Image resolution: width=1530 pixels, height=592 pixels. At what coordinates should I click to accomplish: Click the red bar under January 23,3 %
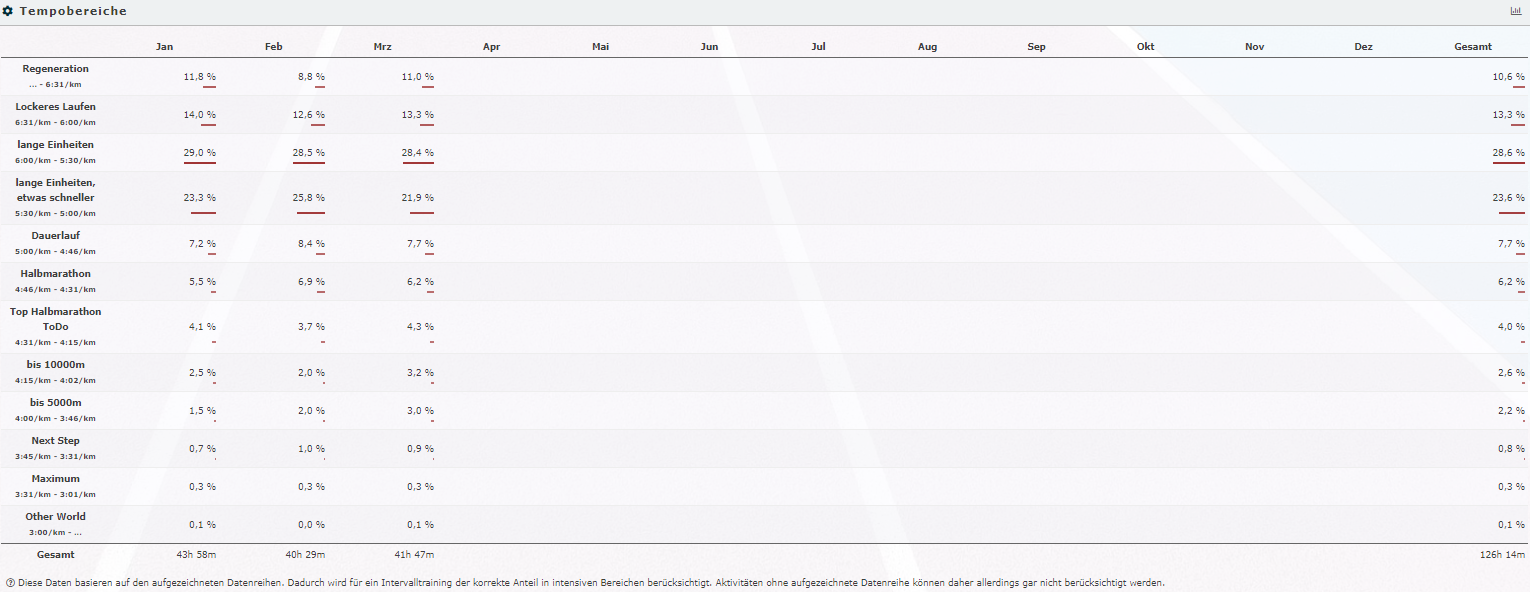point(203,213)
